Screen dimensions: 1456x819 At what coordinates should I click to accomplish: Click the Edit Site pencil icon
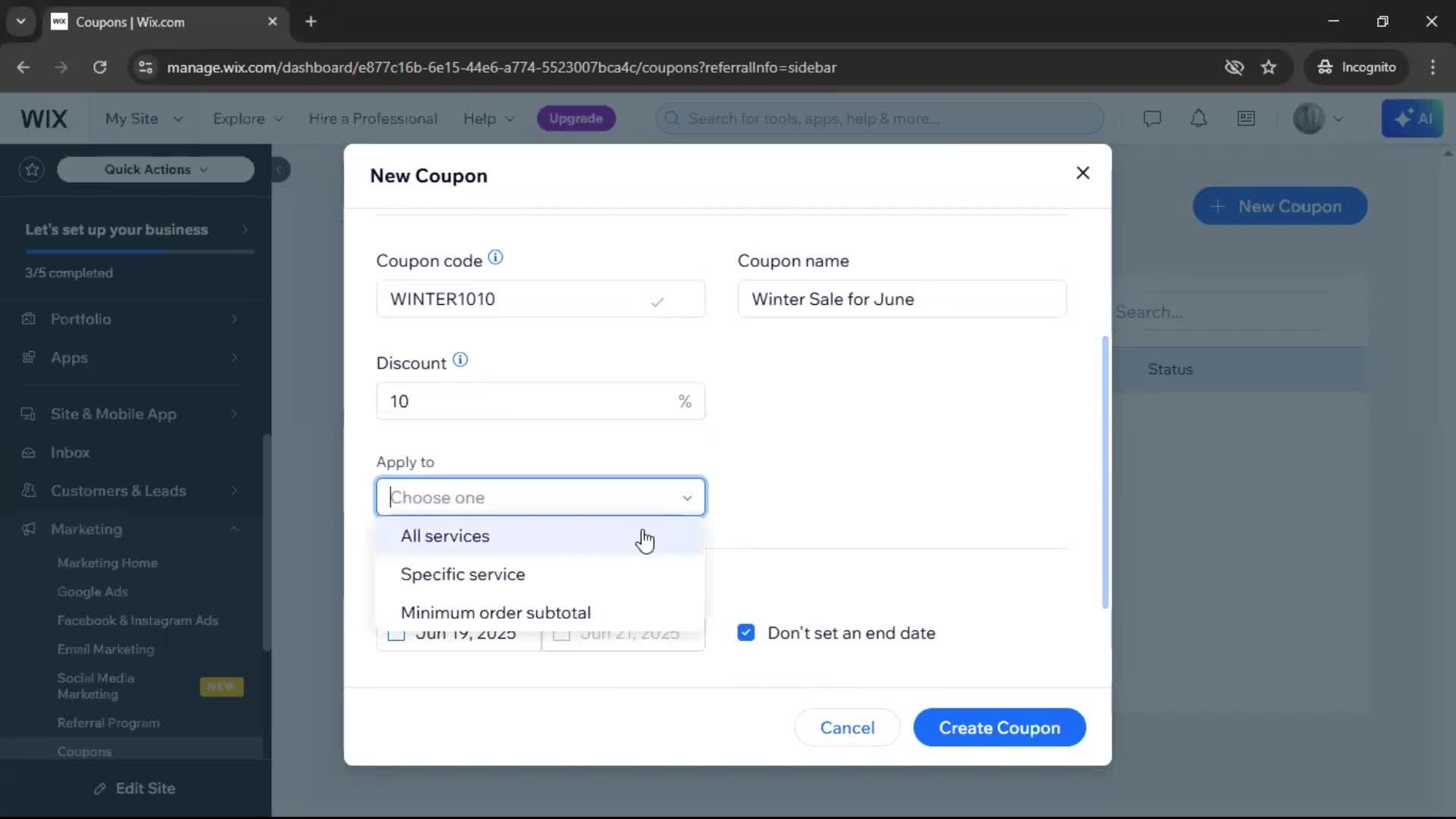tap(100, 789)
